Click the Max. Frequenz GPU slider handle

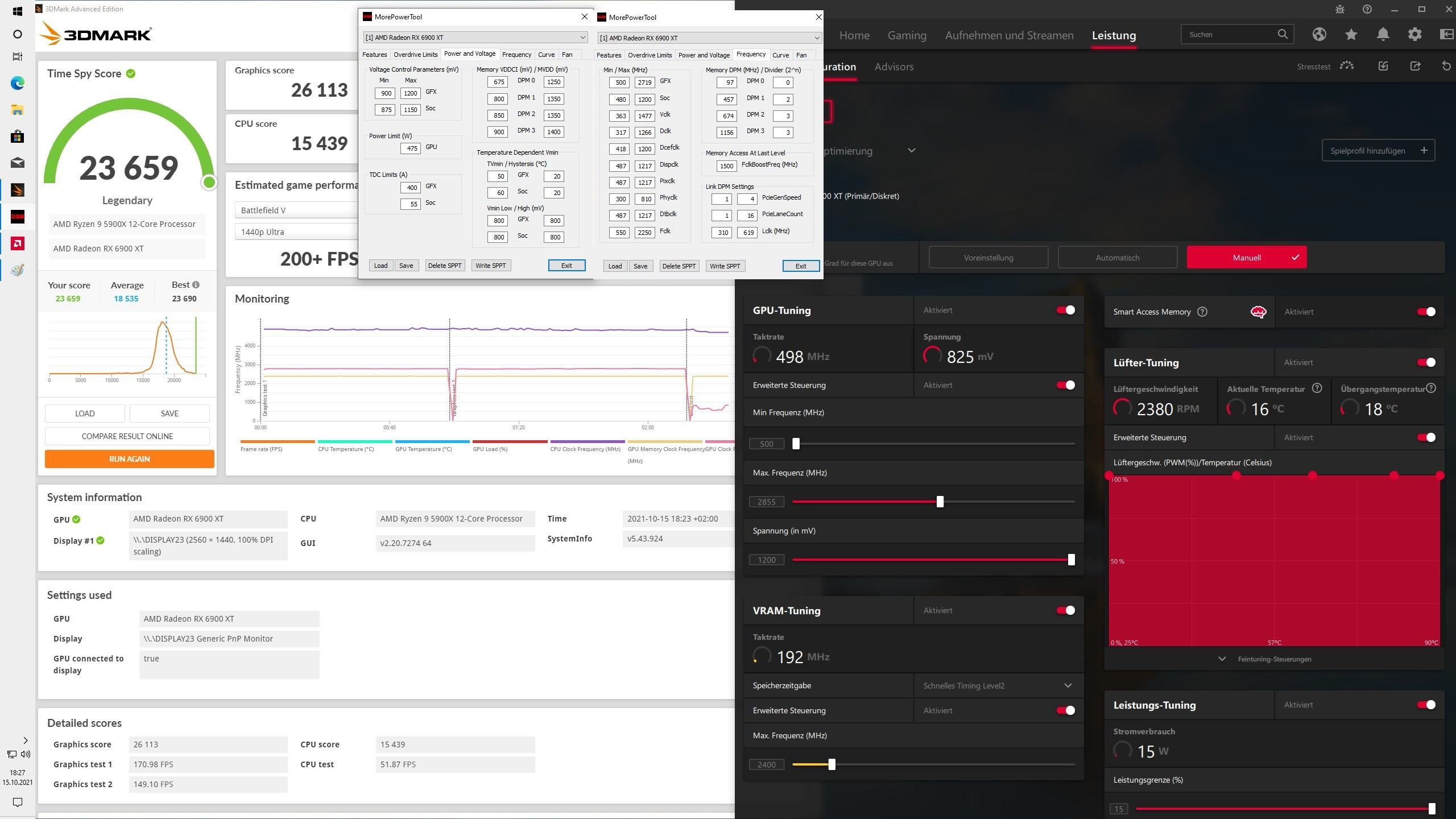(940, 502)
